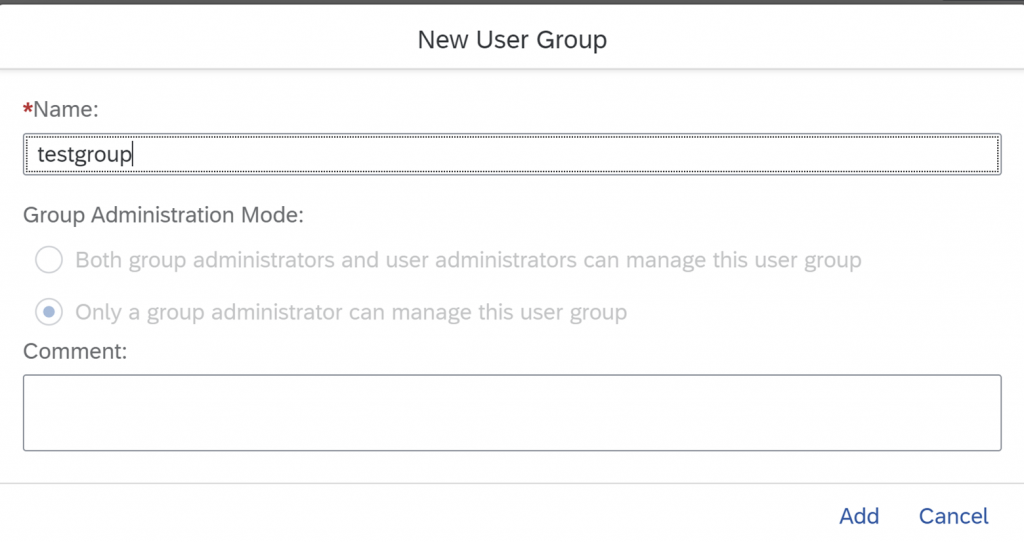Click the red required asterisk beside Name
1024x542 pixels.
[x=27, y=108]
